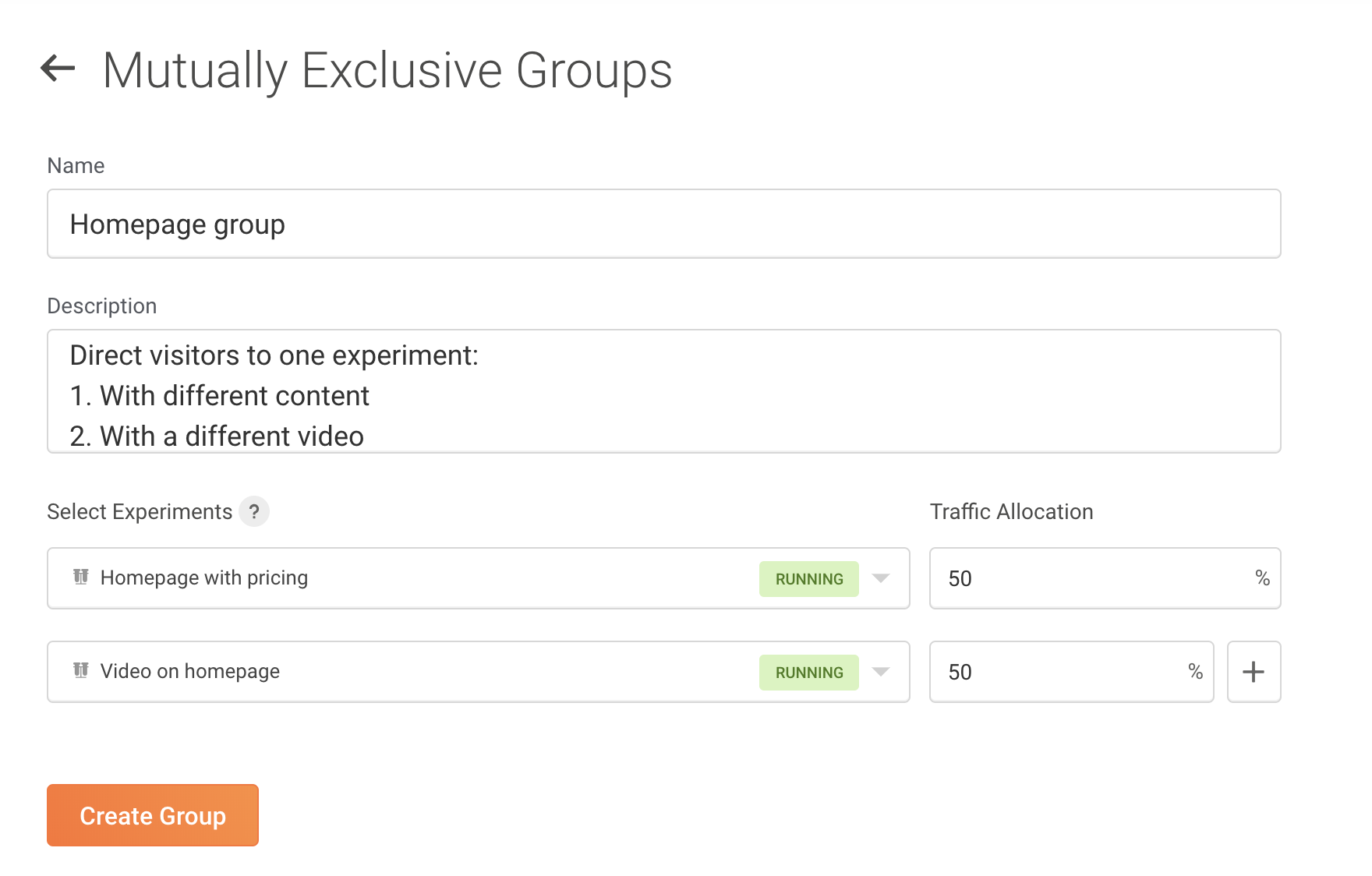Click the RUNNING badge on Homepage with pricing
The image size is (1372, 876).
pyautogui.click(x=808, y=578)
